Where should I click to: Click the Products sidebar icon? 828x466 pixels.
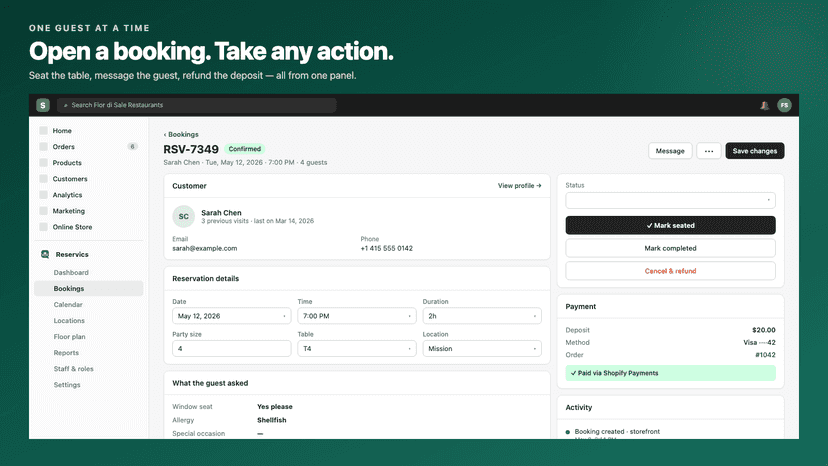[x=43, y=163]
